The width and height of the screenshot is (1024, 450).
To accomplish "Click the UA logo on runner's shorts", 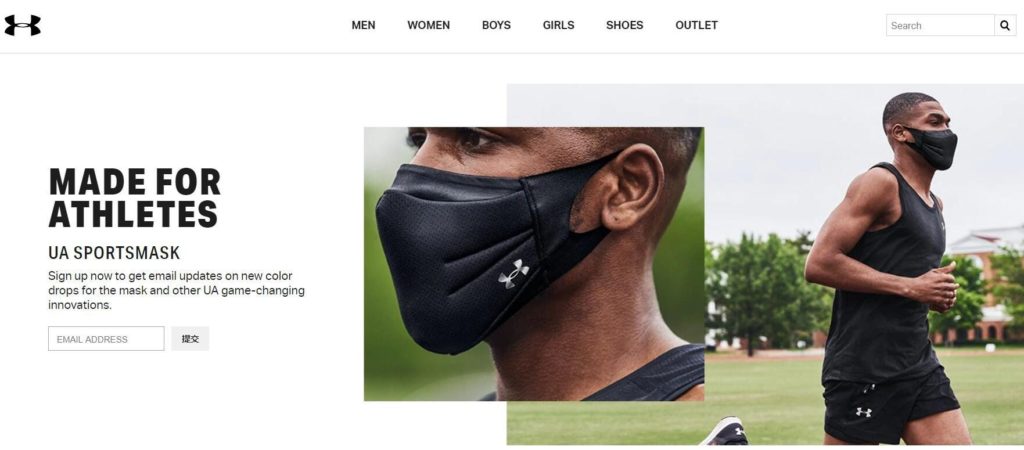I will click(863, 412).
